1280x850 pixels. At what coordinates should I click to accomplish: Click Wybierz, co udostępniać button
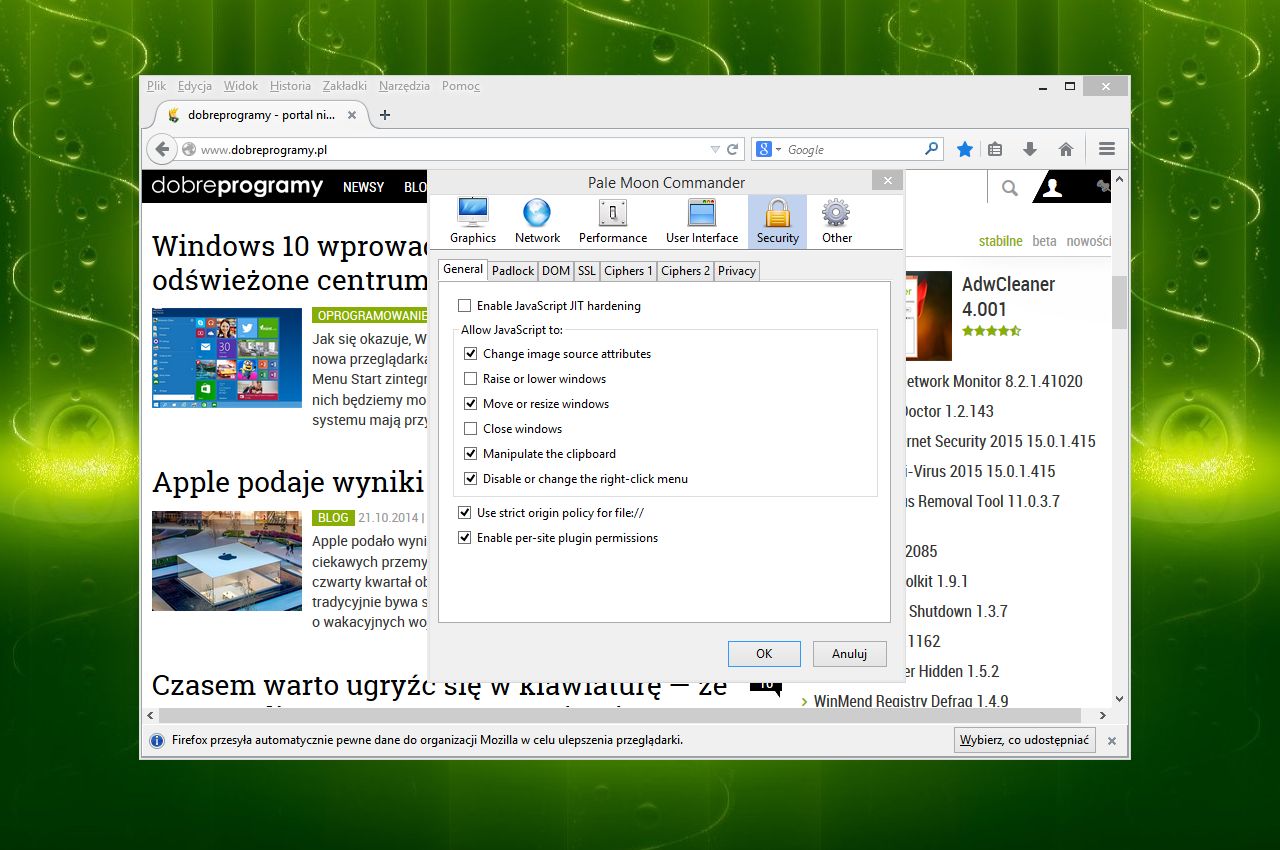(1025, 741)
